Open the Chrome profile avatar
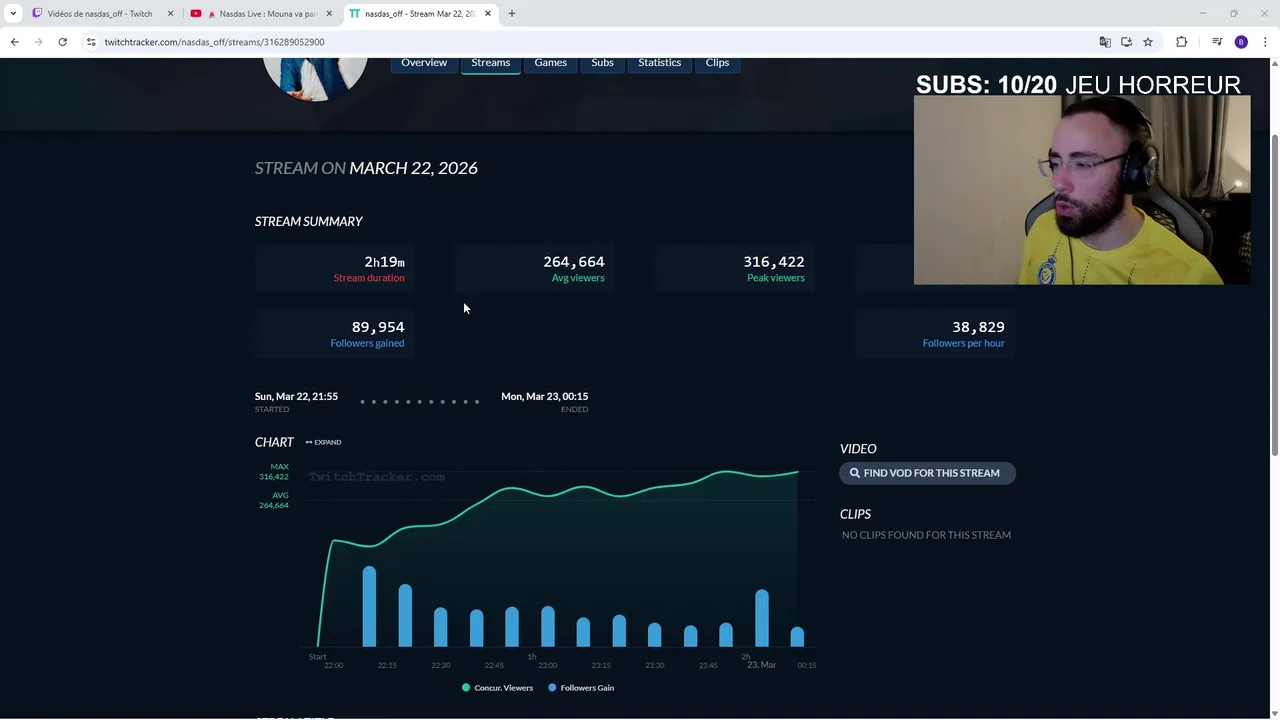 tap(1241, 42)
